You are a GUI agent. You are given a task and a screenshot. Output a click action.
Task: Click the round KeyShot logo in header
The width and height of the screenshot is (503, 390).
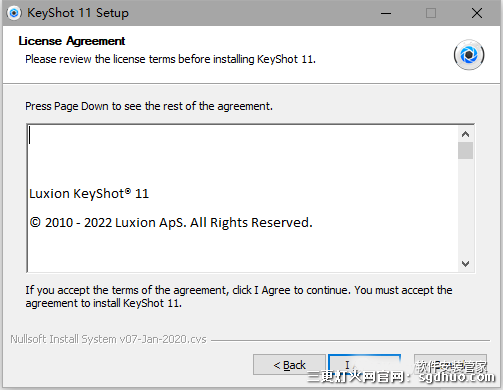[x=469, y=55]
